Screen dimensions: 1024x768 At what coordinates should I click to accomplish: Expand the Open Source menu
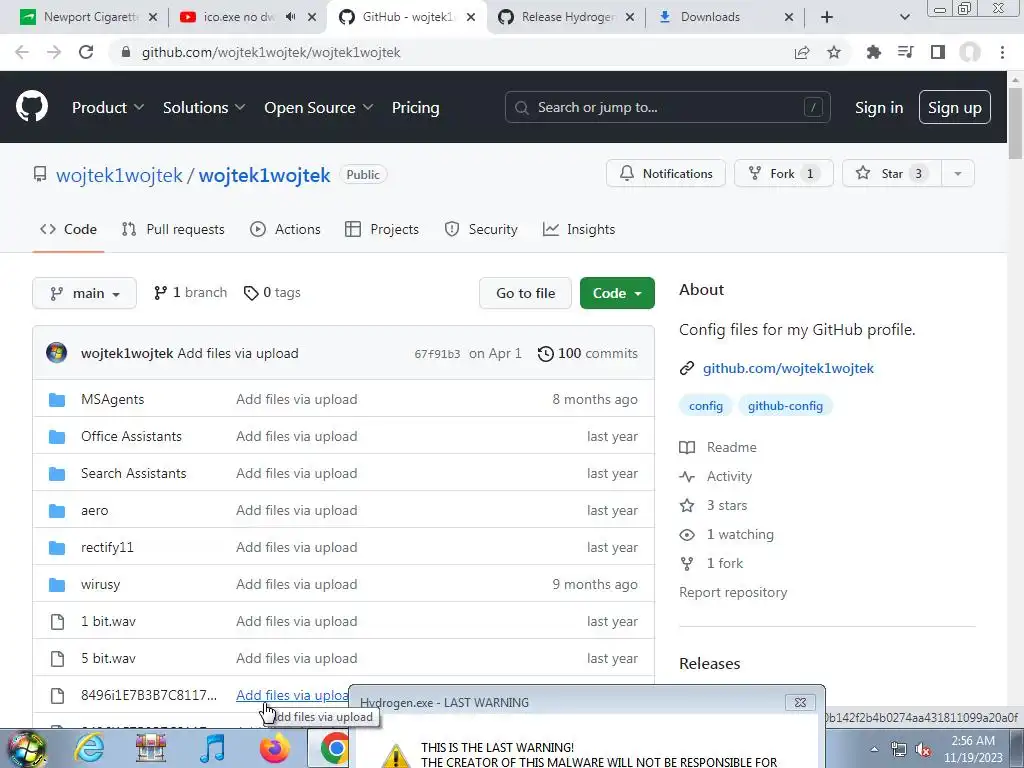[x=319, y=108]
